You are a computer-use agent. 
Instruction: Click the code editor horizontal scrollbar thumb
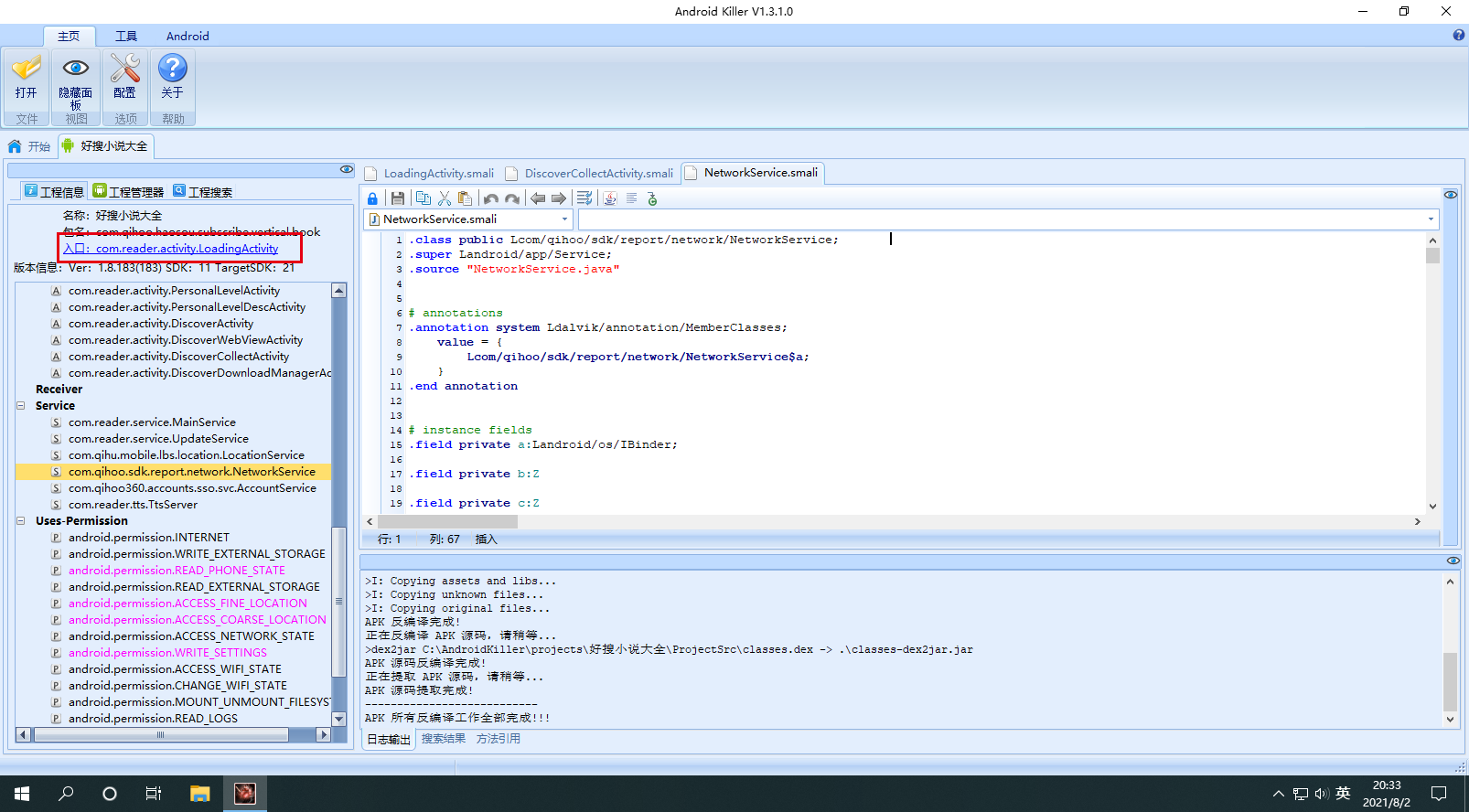(448, 521)
